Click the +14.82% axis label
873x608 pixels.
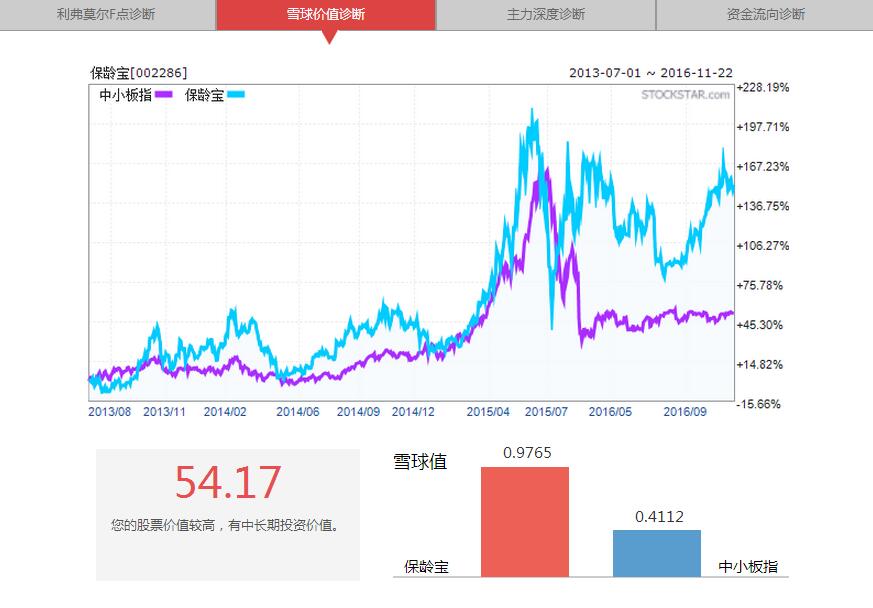759,364
